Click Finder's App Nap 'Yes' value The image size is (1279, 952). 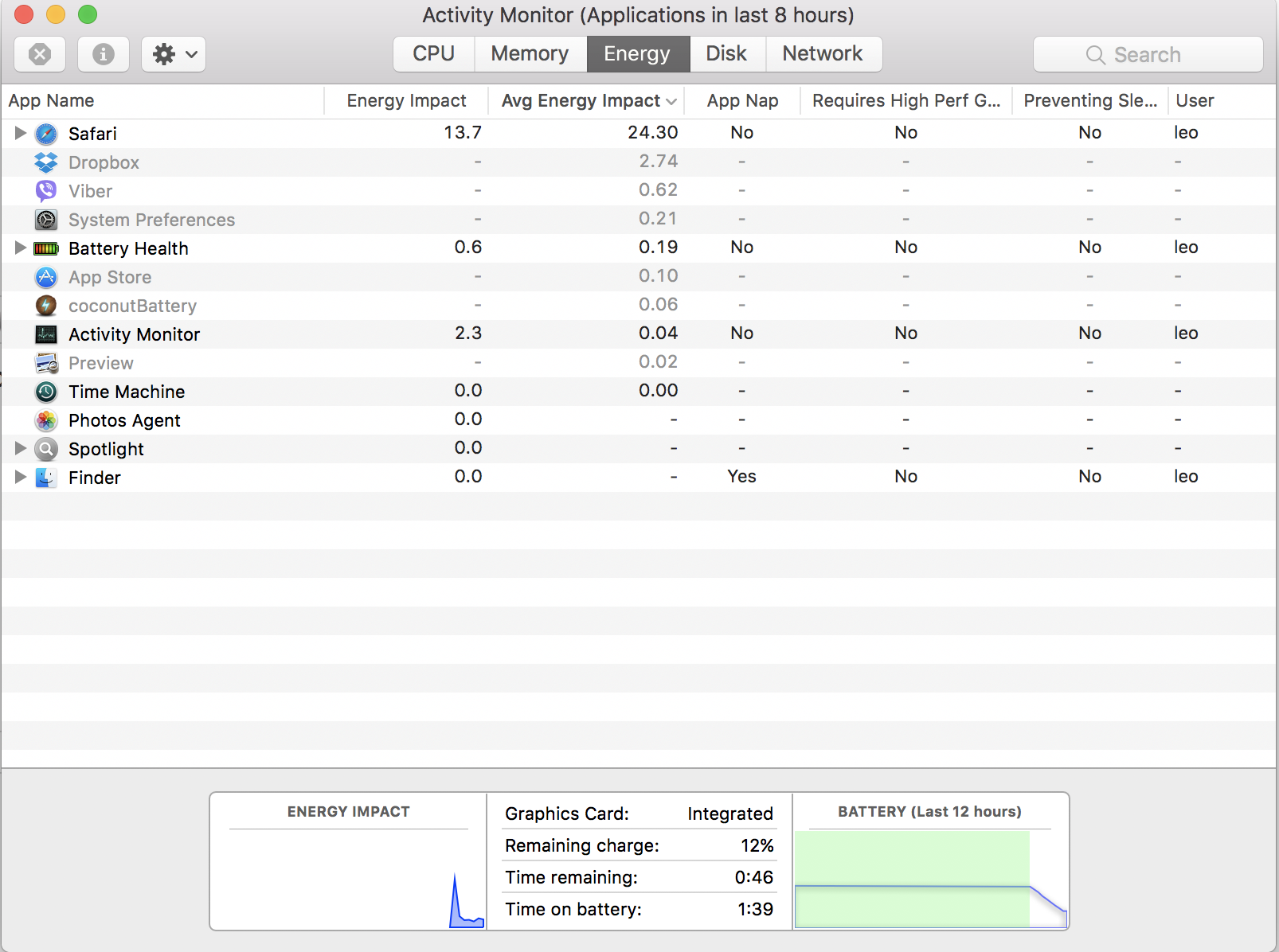(741, 476)
